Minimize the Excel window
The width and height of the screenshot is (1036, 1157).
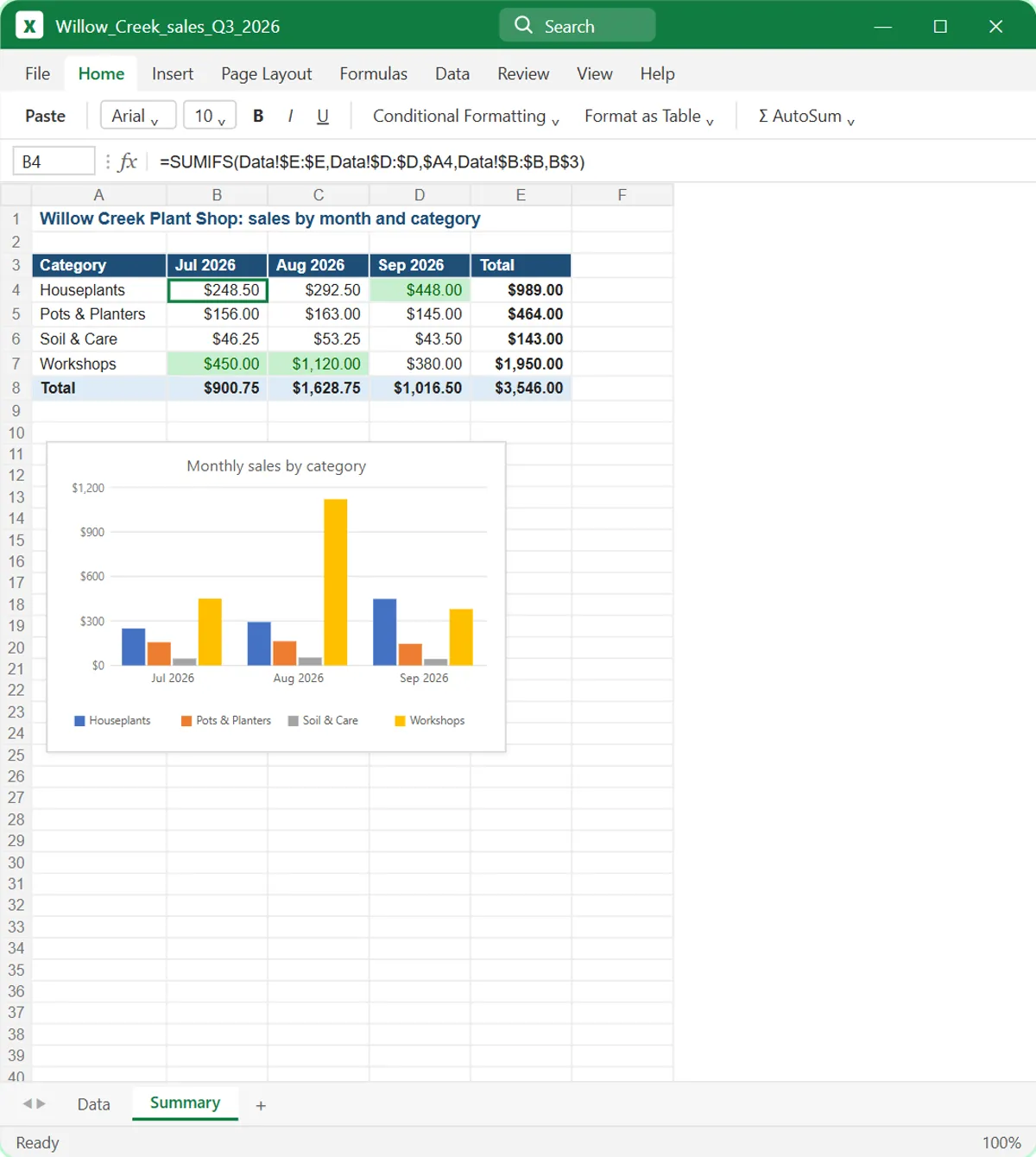tap(882, 26)
